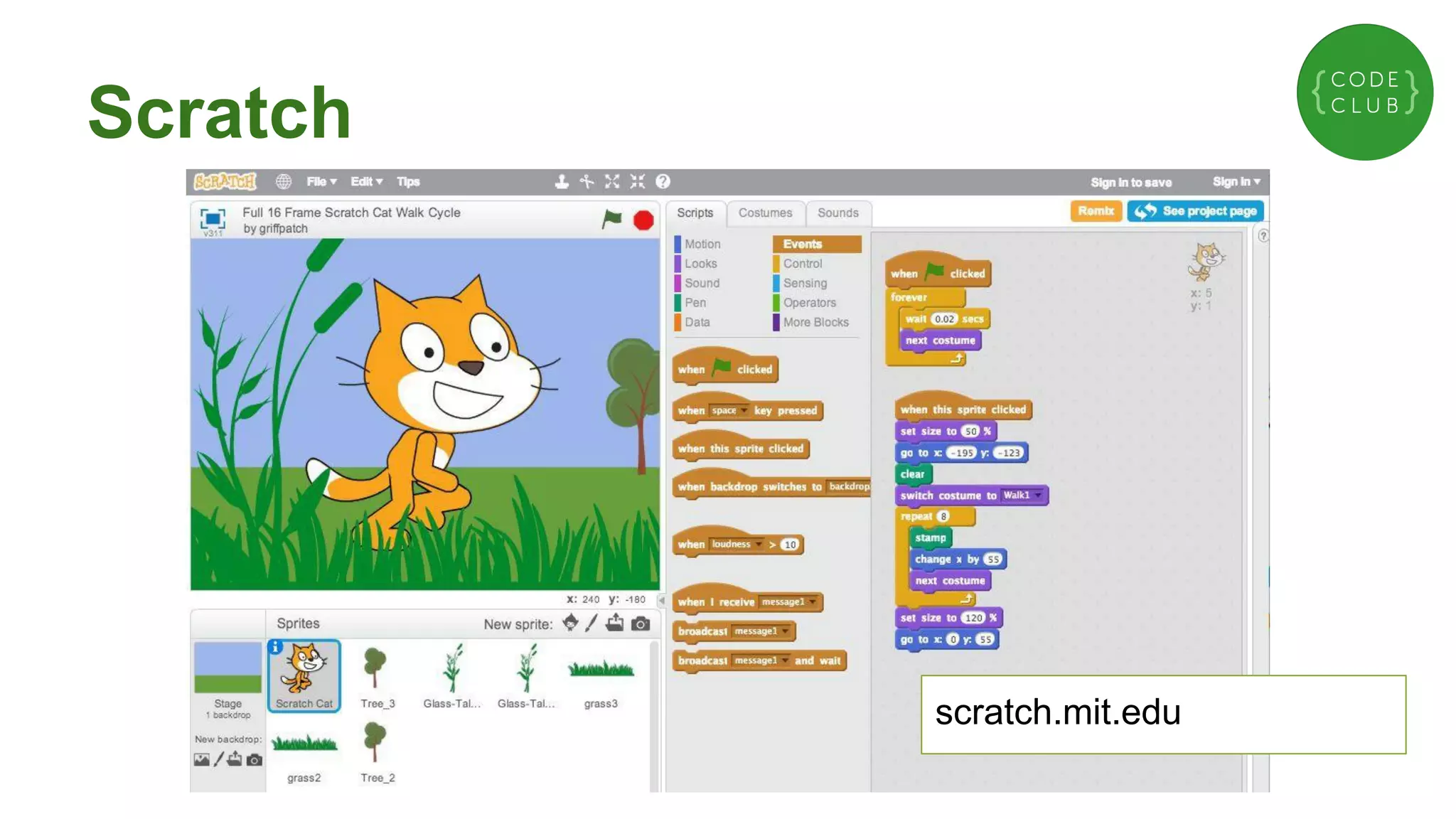Click the Remix button

pos(1096,211)
